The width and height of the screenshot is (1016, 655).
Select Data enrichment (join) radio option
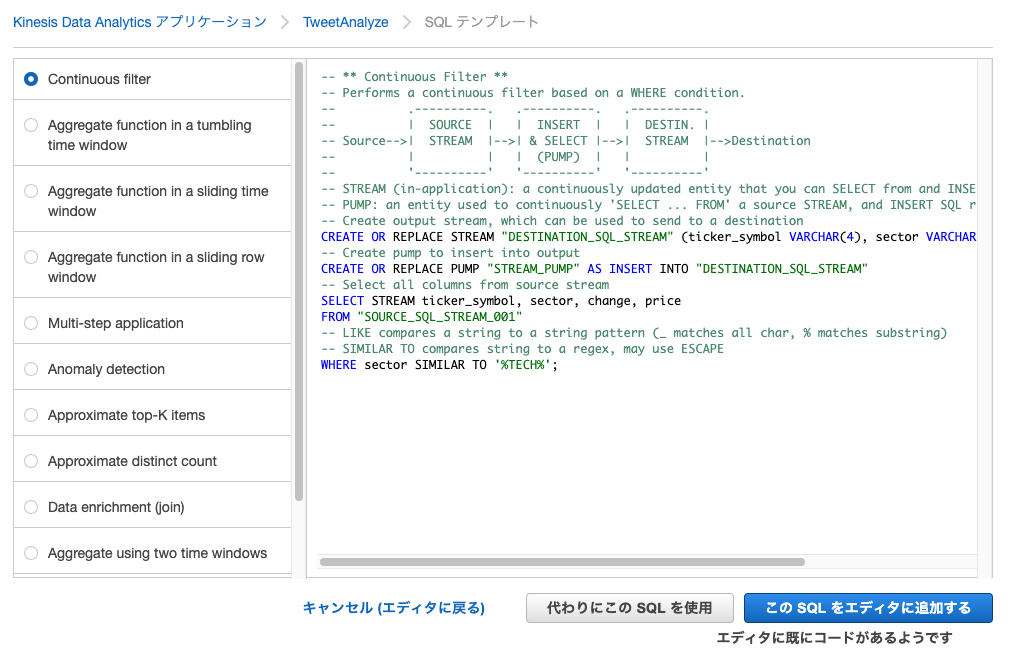30,507
